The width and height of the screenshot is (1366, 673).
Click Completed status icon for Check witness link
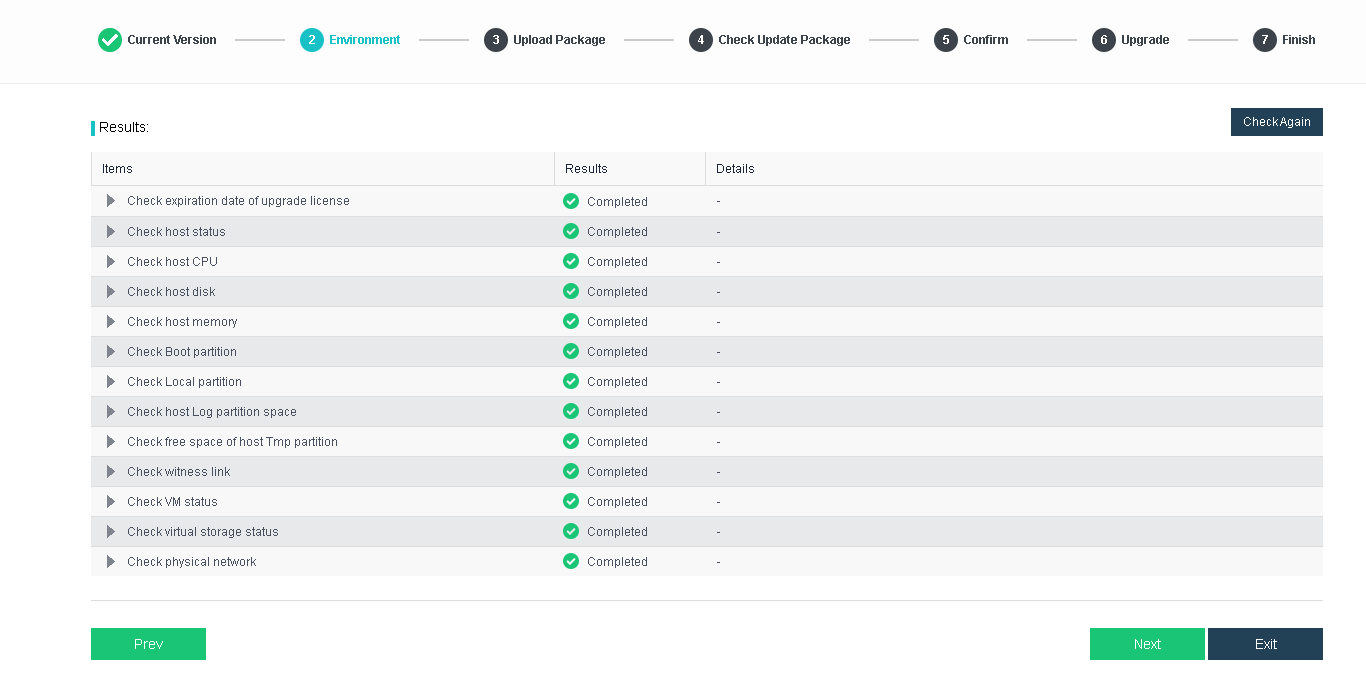pyautogui.click(x=571, y=471)
